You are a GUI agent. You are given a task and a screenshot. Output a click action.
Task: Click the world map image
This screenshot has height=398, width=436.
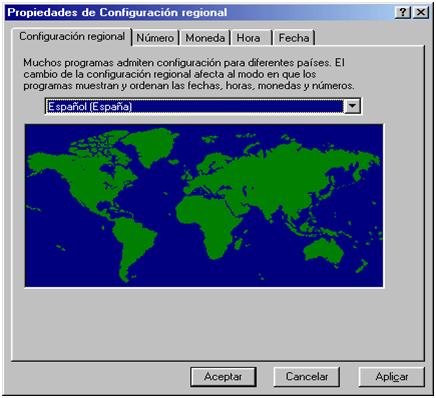[204, 205]
